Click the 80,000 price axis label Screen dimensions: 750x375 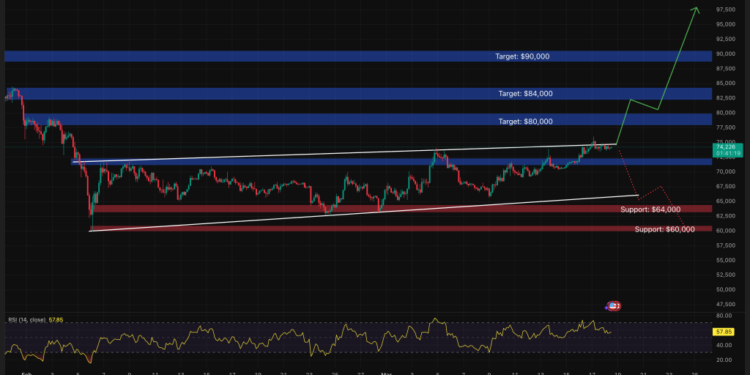coord(726,113)
